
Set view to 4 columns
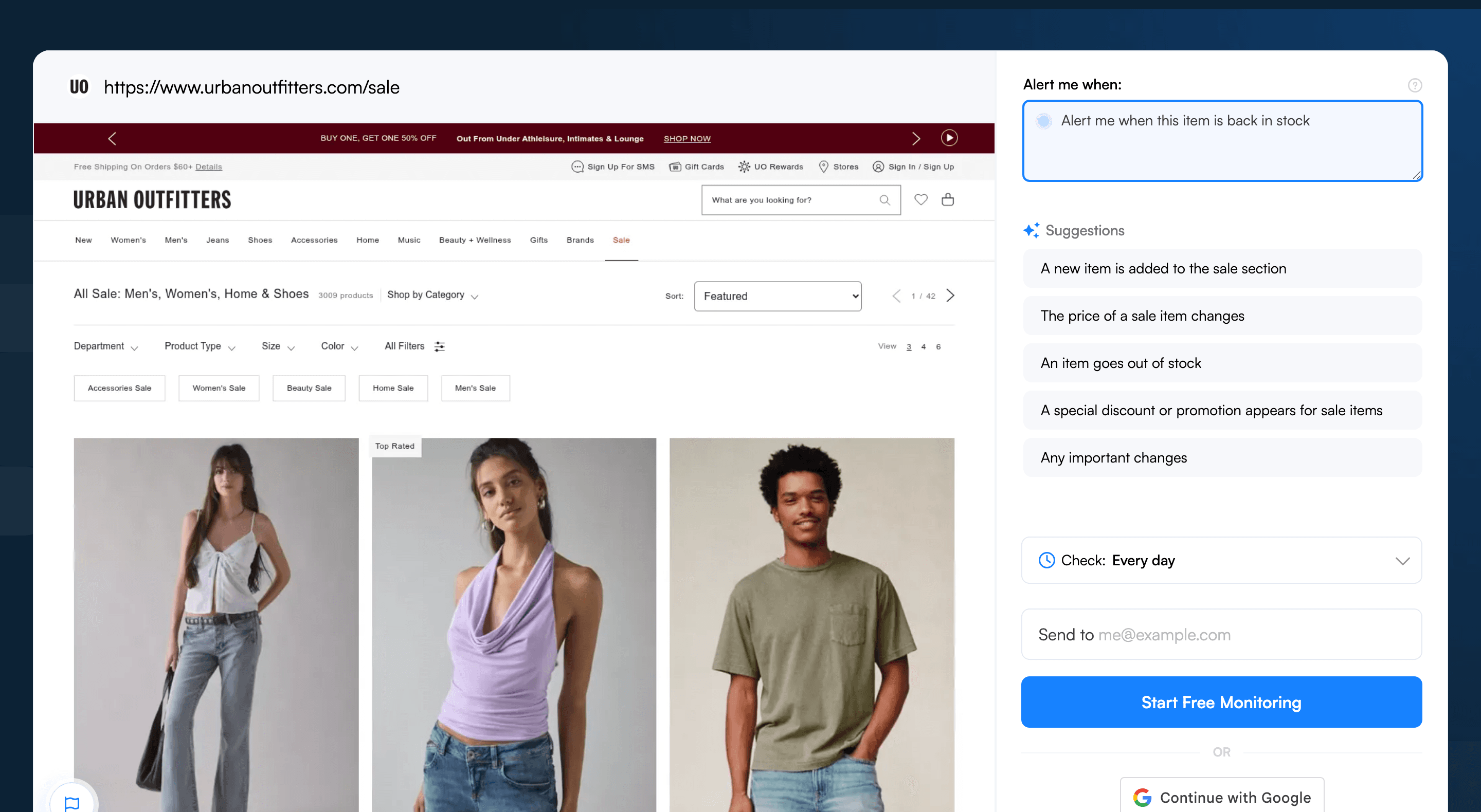point(924,346)
